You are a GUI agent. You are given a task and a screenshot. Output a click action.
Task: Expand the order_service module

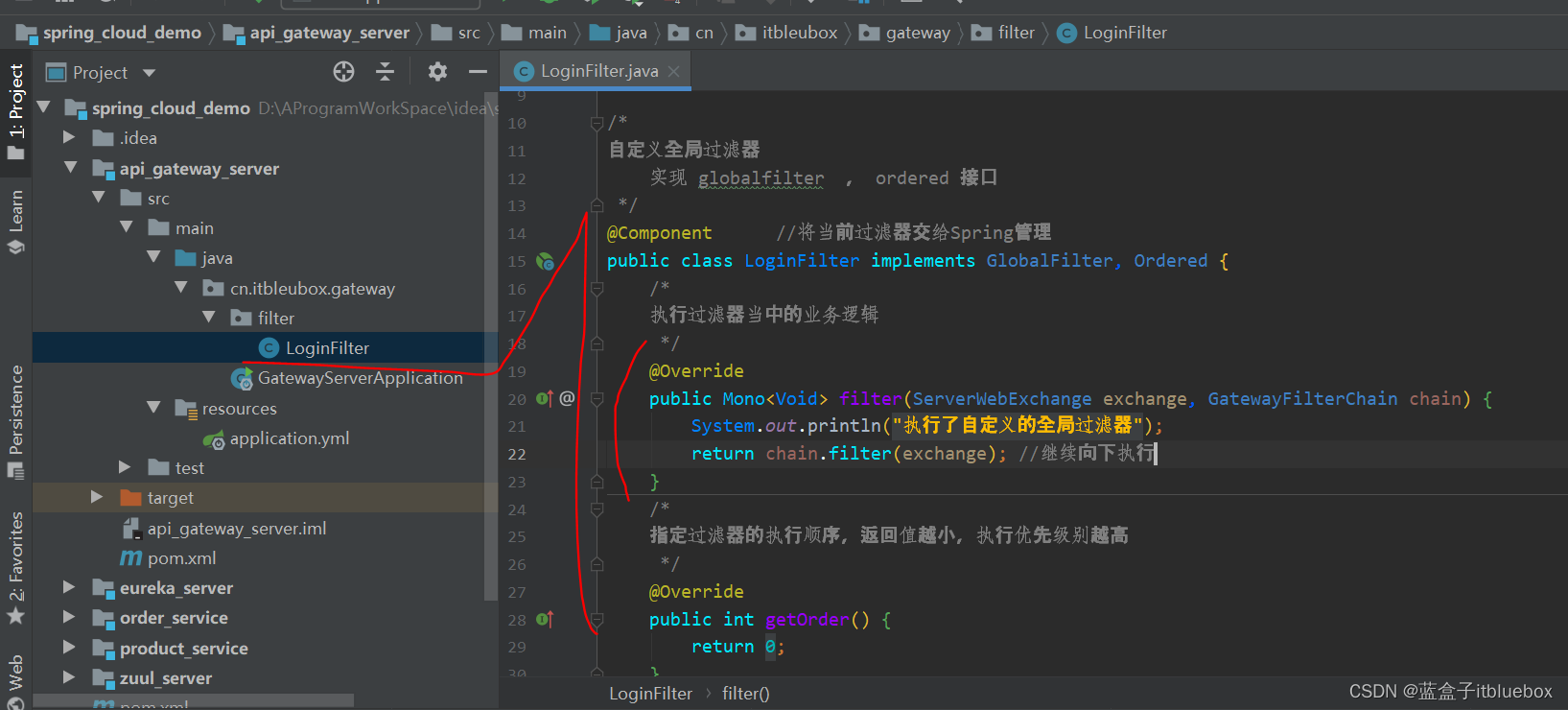coord(69,616)
